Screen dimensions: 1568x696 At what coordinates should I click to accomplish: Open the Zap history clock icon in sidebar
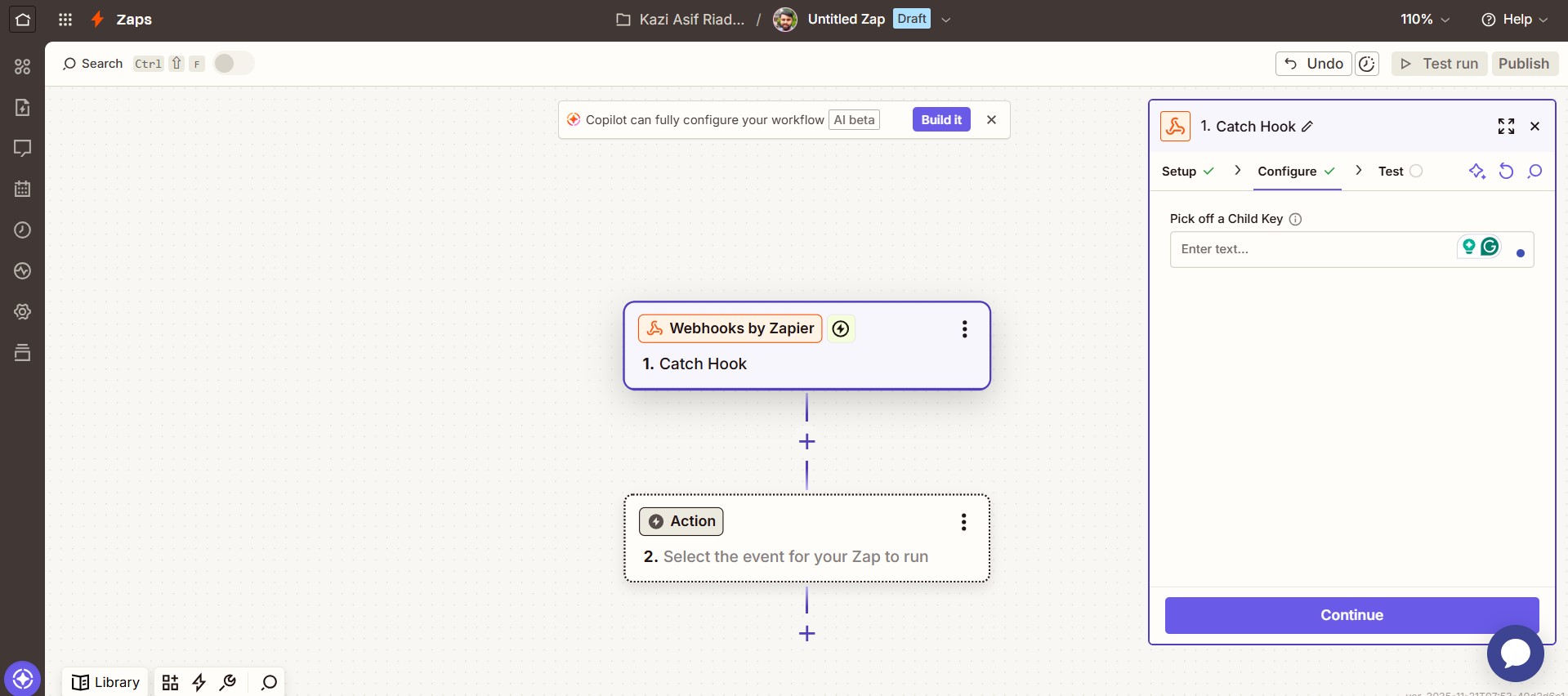point(22,230)
